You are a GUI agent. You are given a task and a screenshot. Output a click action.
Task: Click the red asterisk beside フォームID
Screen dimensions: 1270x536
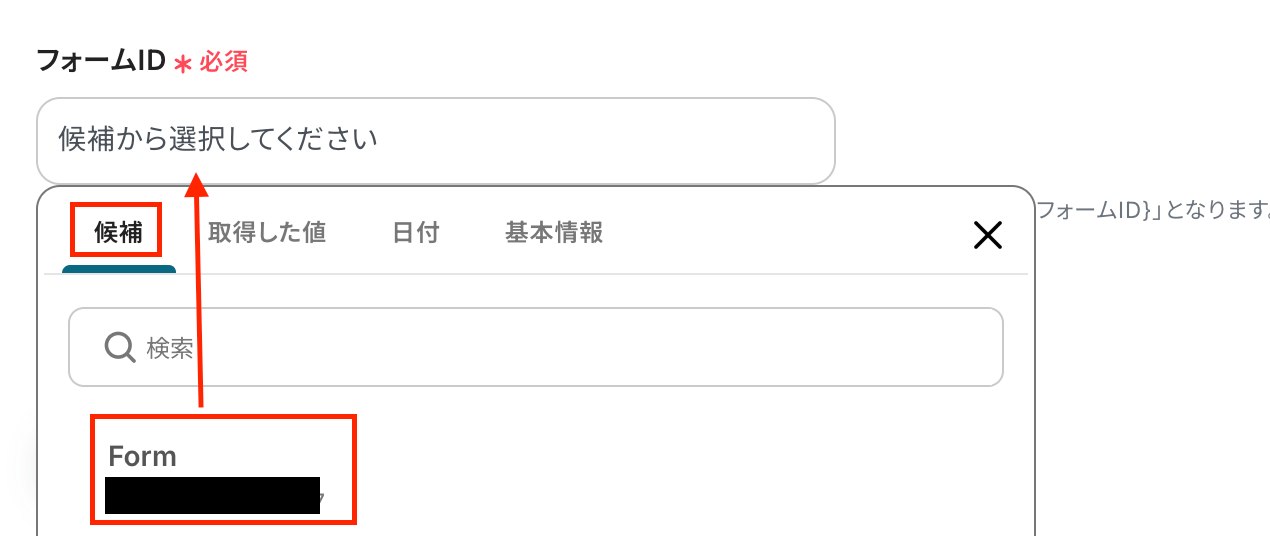(x=182, y=65)
